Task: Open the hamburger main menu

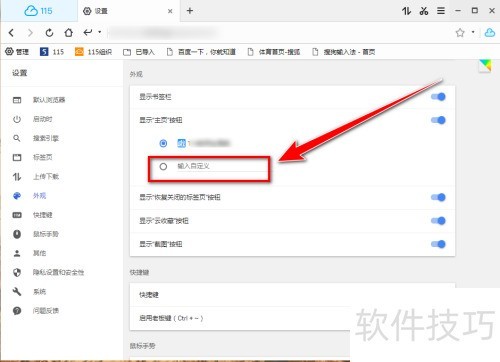Action: tap(441, 11)
